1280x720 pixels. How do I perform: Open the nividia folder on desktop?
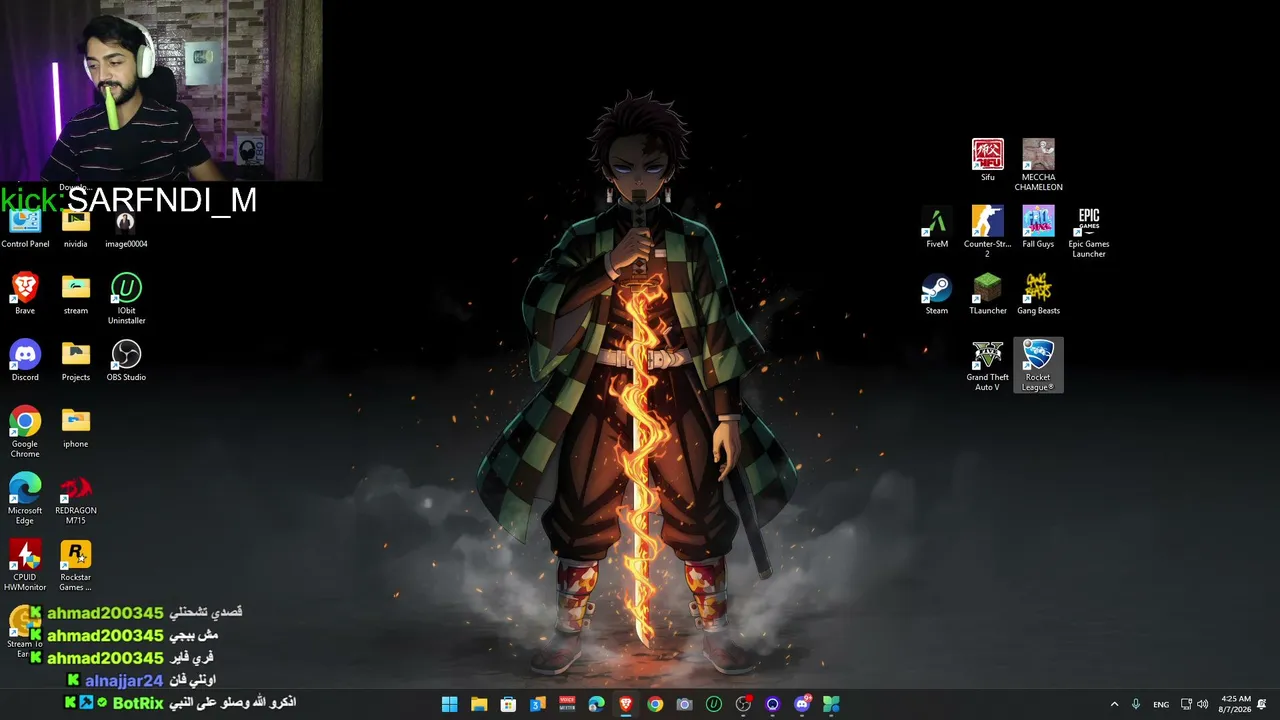pos(76,229)
